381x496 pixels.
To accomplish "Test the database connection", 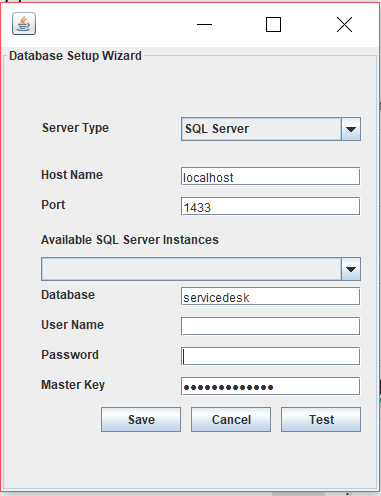I will [321, 419].
